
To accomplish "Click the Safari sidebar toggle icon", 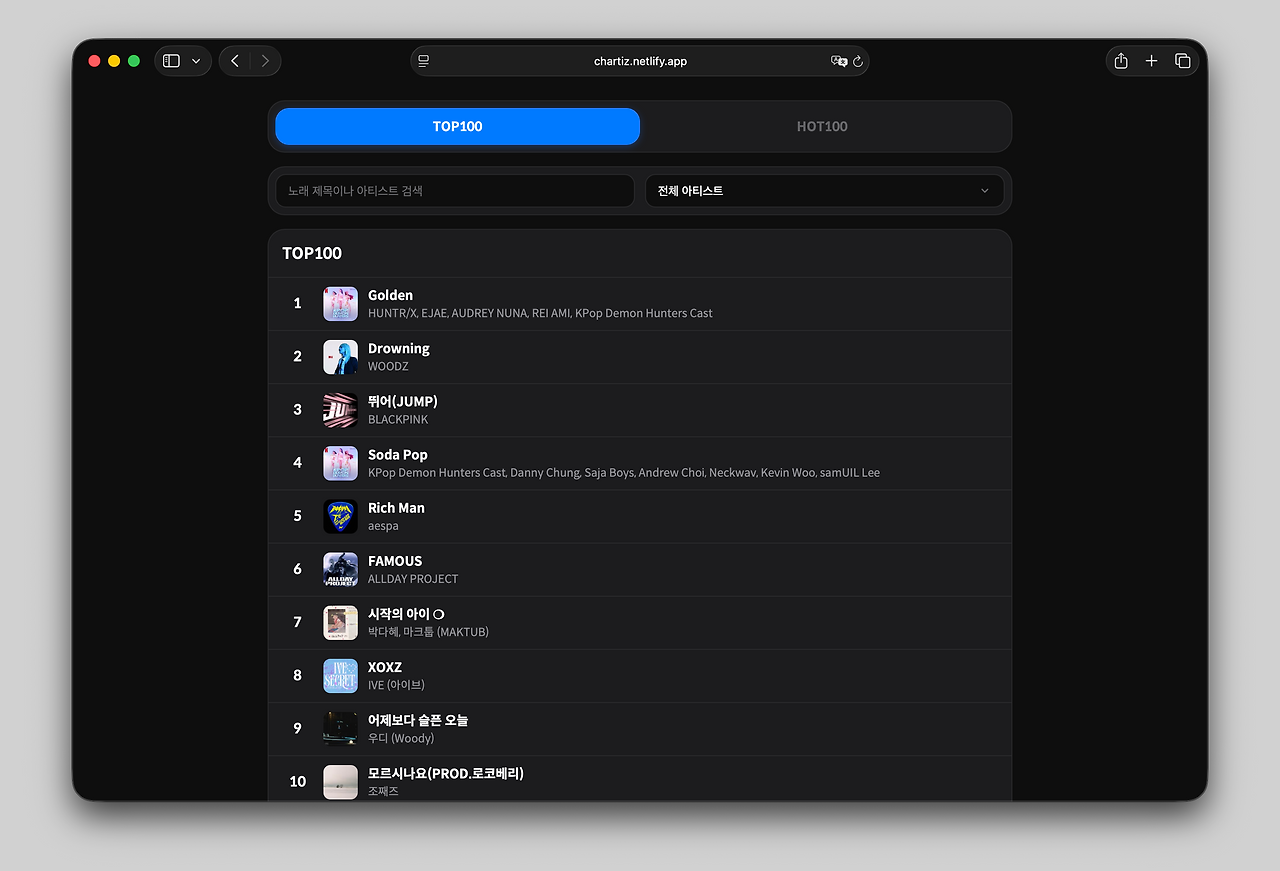I will click(171, 61).
